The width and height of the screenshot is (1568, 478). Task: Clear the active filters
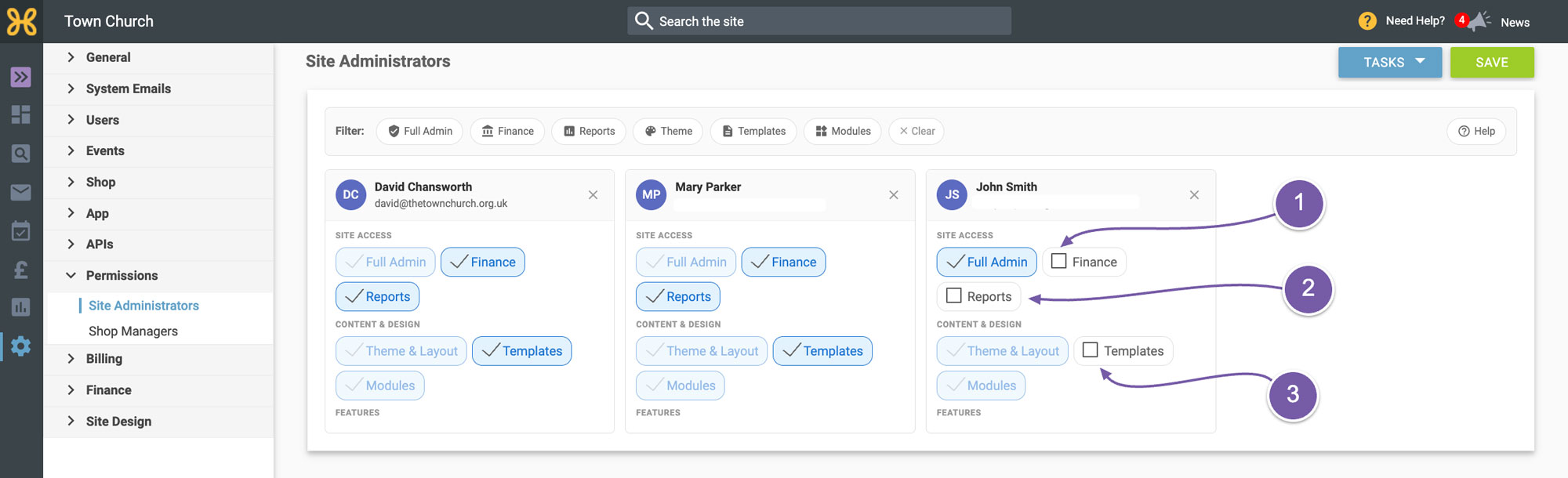point(916,131)
